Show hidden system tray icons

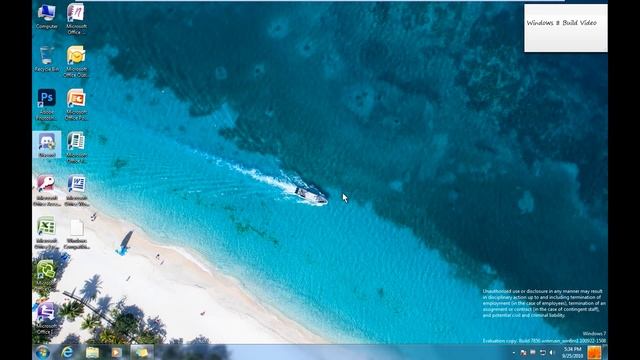[513, 352]
